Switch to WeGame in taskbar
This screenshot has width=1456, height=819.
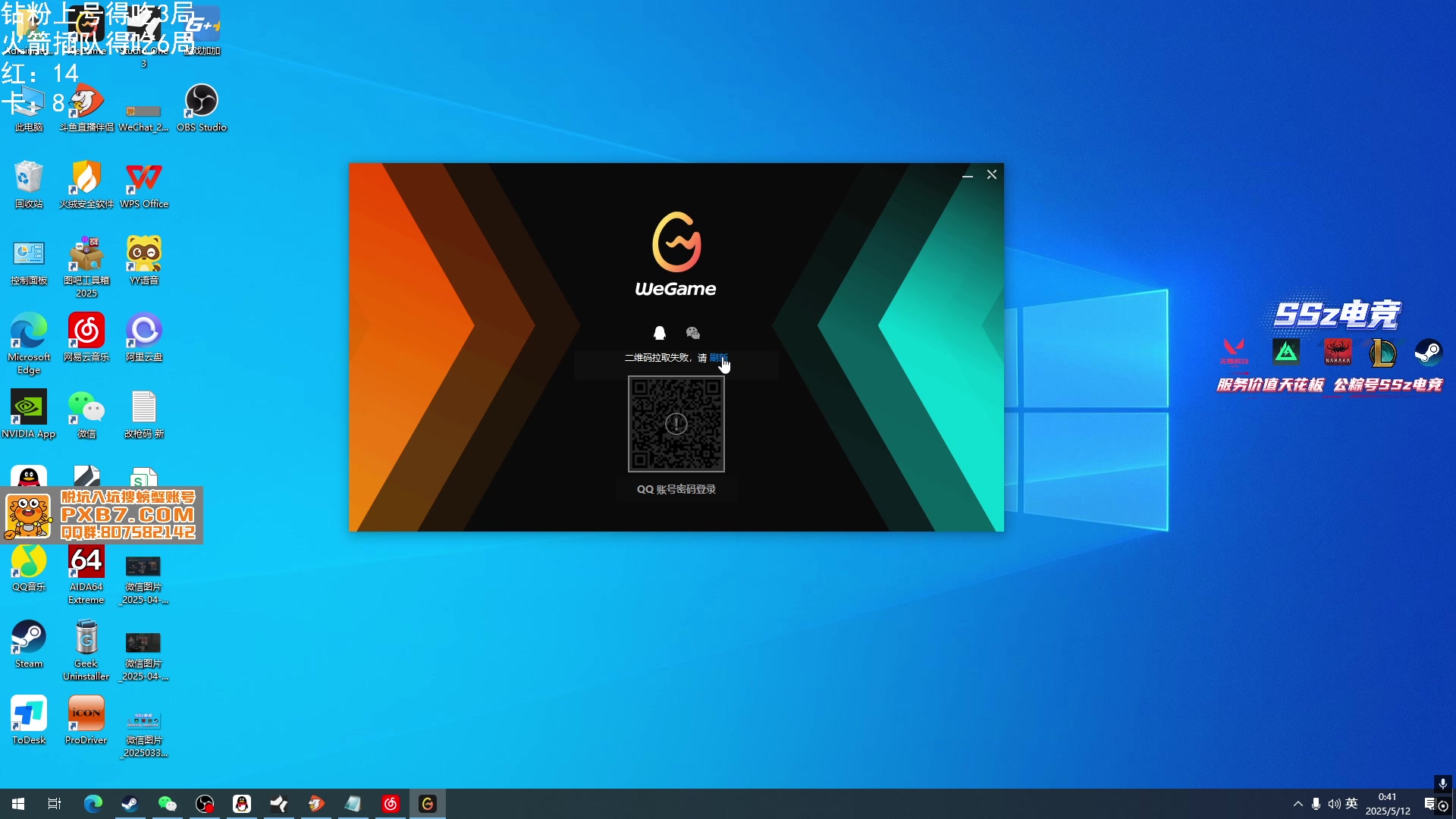(428, 804)
